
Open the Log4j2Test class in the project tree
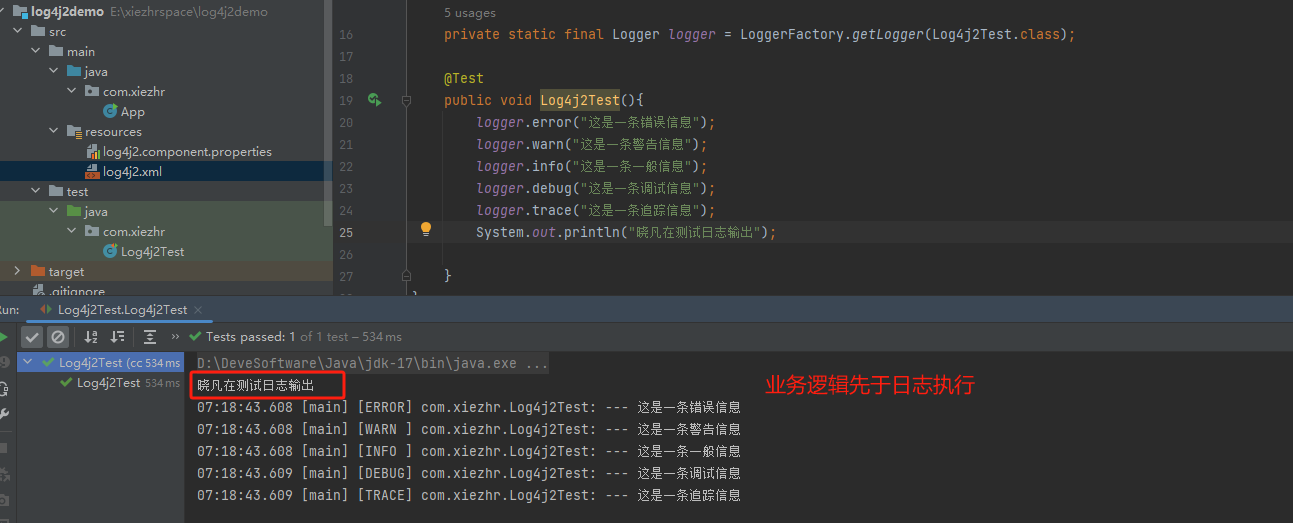click(x=152, y=252)
